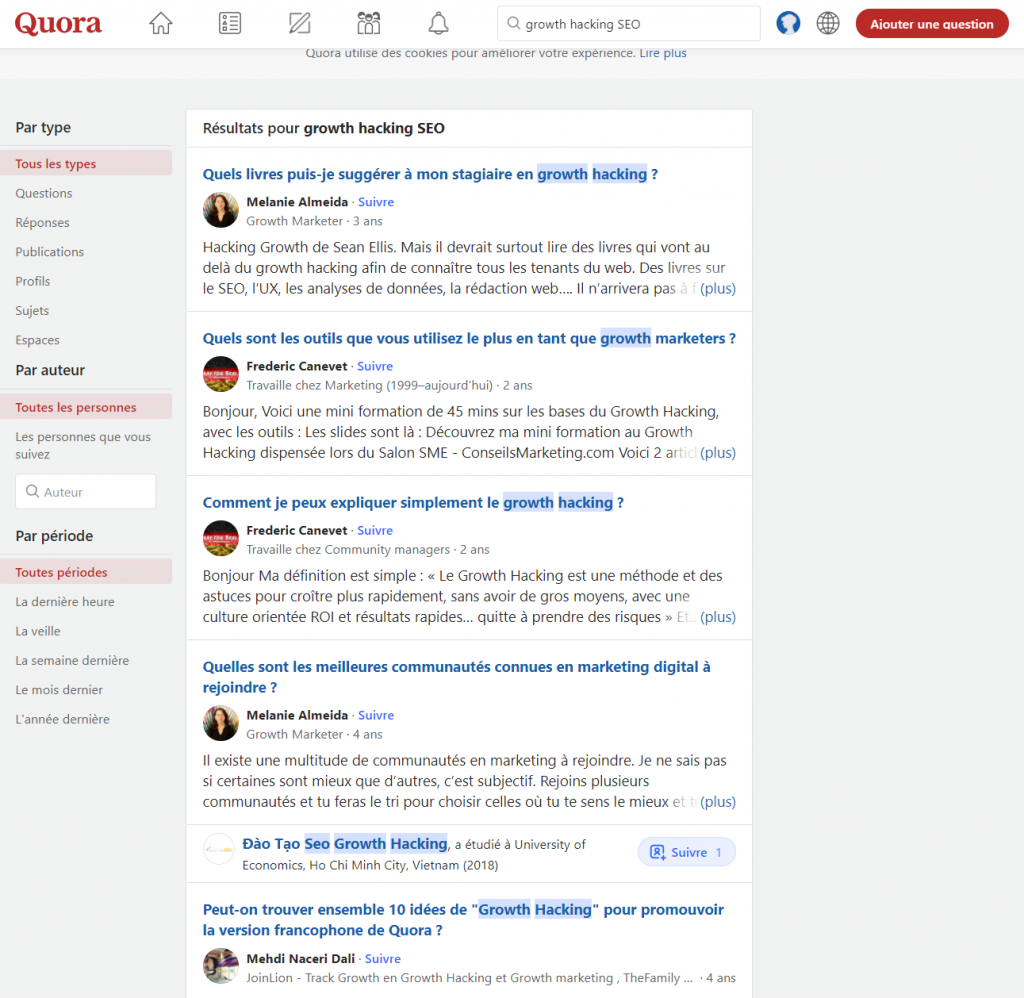Open question about livres pour stagiaire
The image size is (1024, 998).
(430, 174)
